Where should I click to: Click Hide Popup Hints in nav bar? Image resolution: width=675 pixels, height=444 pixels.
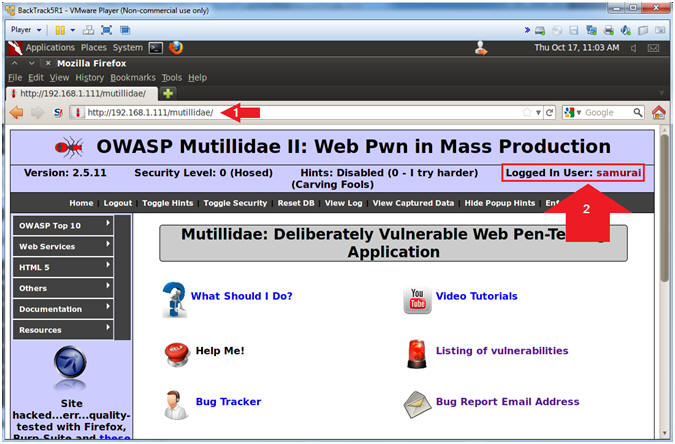500,203
